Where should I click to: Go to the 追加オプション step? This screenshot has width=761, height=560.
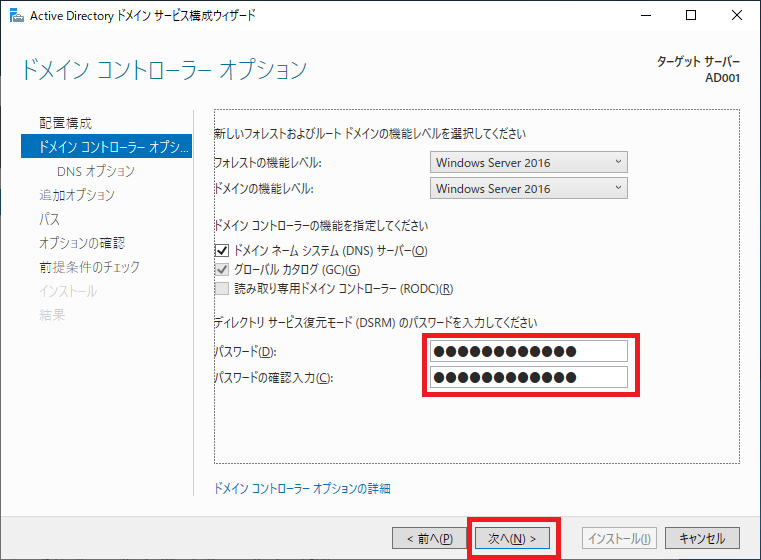[77, 195]
